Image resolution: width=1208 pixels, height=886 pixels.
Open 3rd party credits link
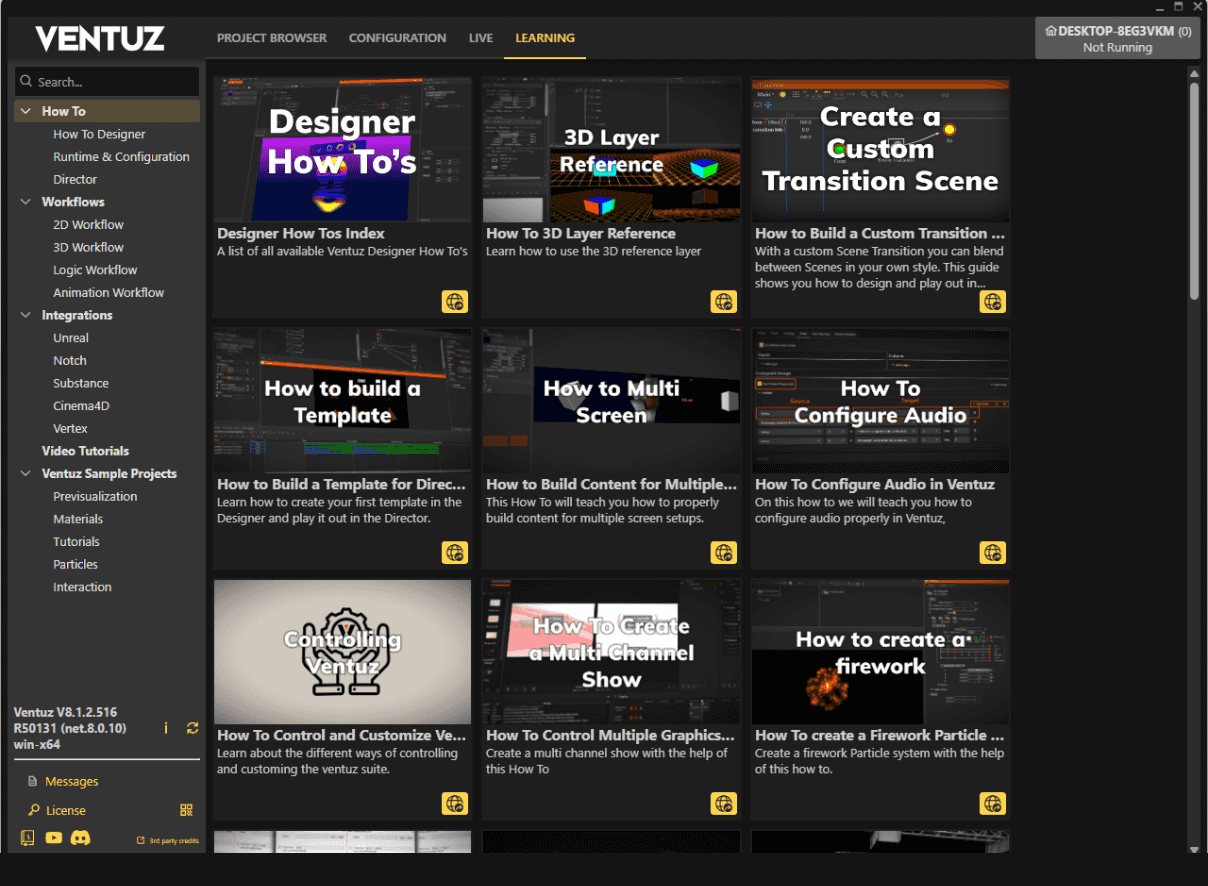click(168, 841)
